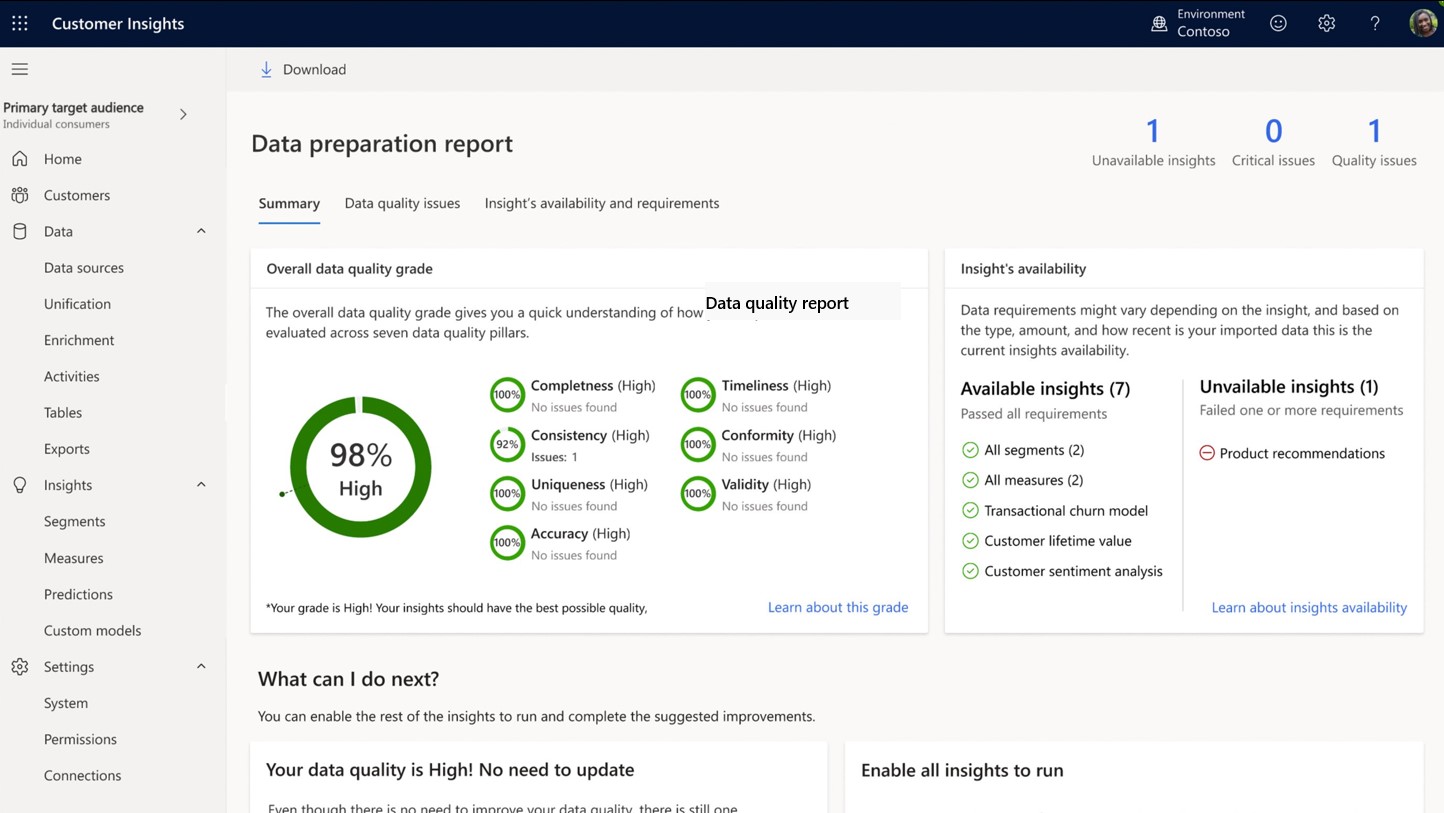Select the Insights lightbulb icon
The image size is (1444, 813).
click(20, 484)
